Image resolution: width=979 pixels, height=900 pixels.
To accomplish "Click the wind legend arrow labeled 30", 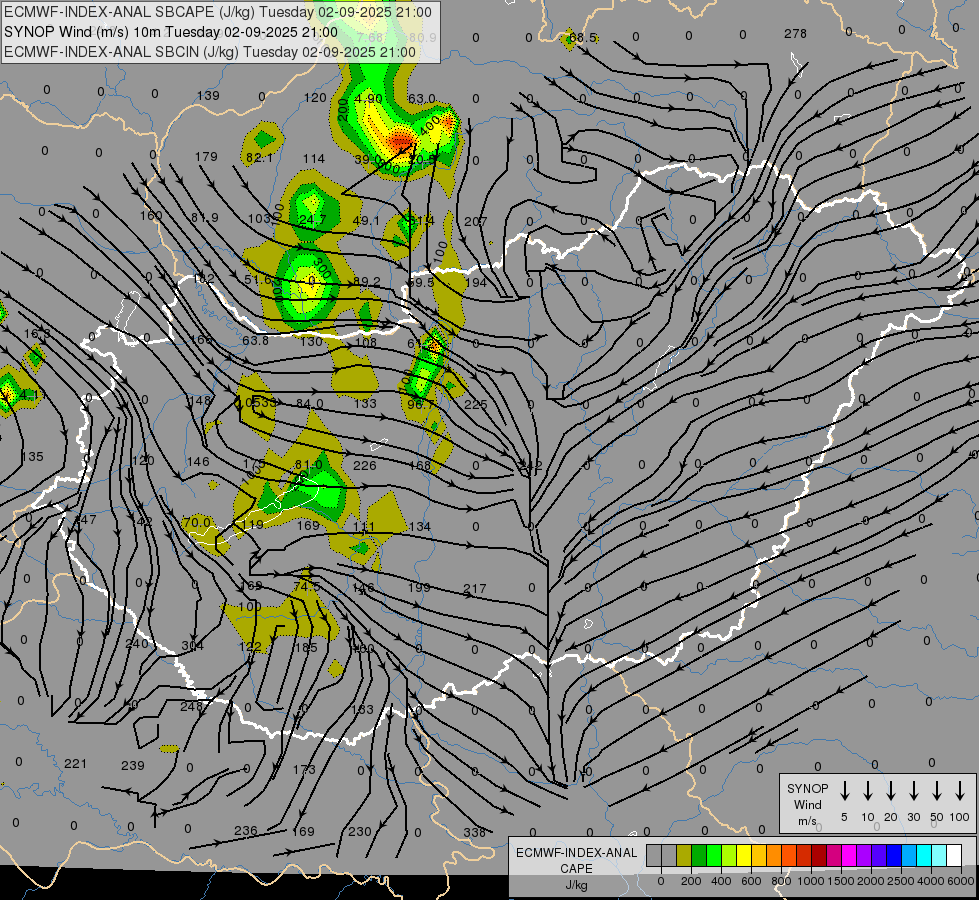I will (x=913, y=791).
